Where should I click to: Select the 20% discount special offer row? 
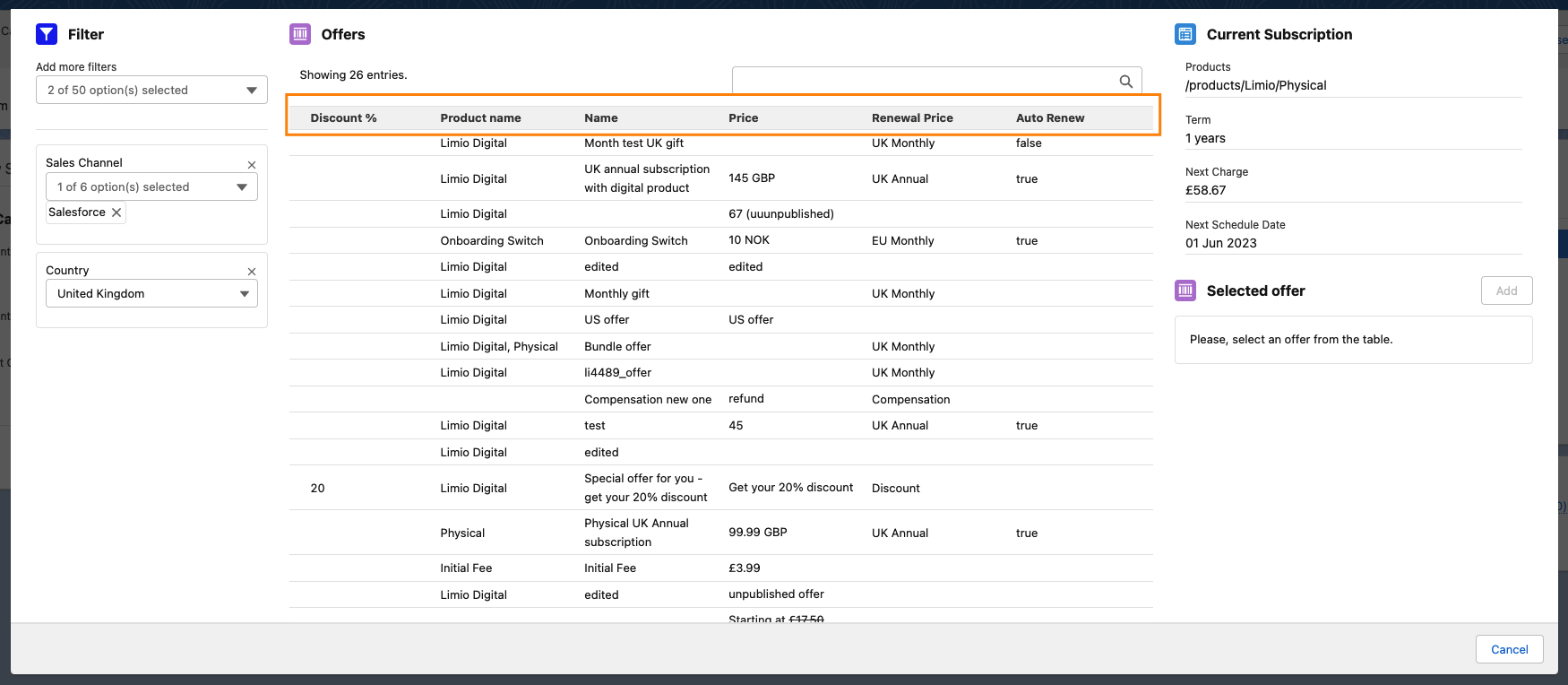(x=645, y=488)
